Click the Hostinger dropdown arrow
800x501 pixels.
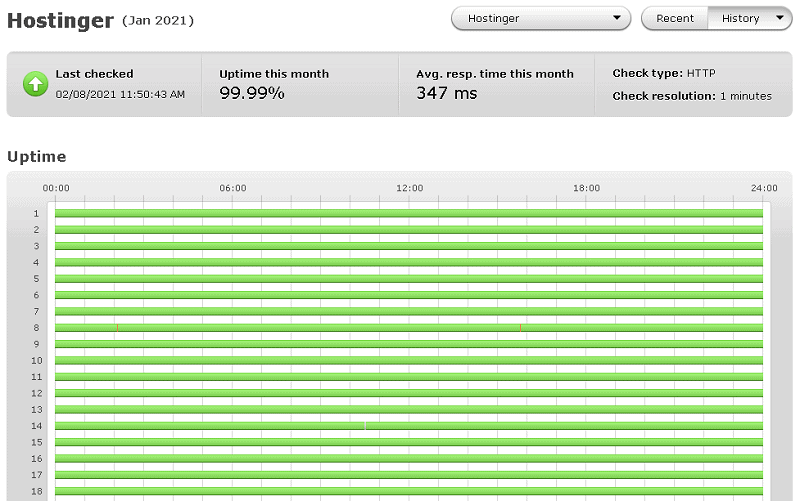(x=617, y=18)
